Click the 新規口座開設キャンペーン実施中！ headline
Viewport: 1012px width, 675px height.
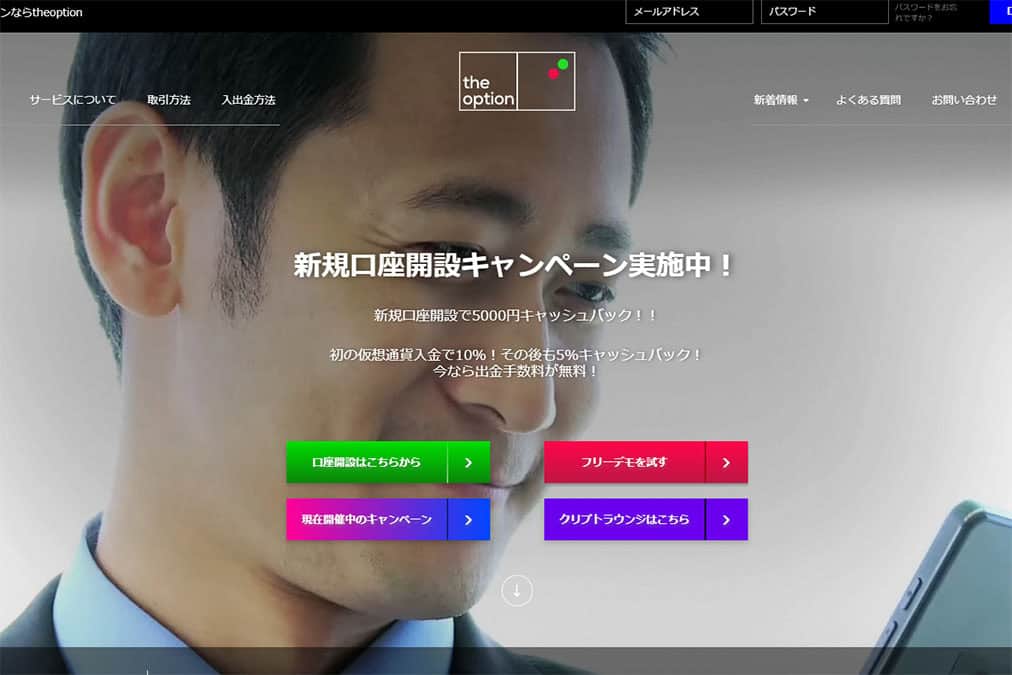pos(513,265)
